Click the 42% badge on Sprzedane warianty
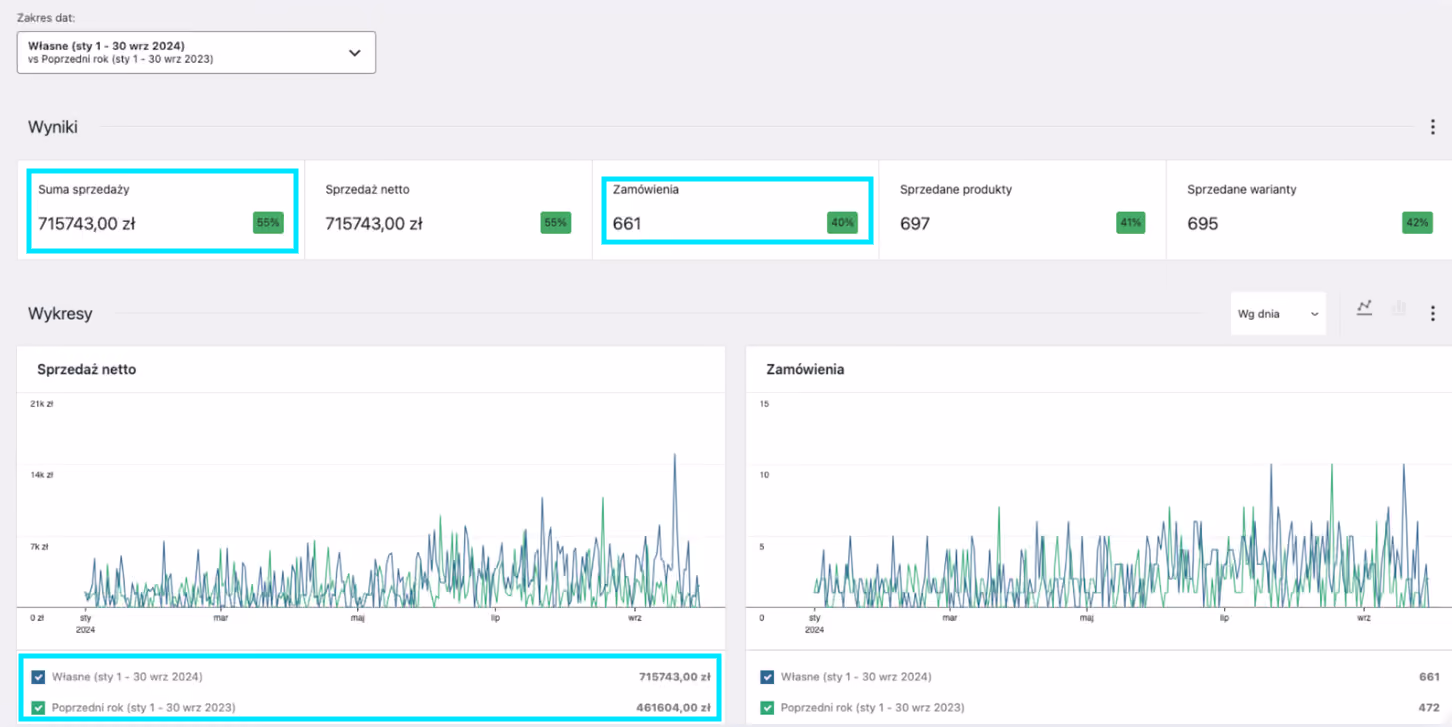The width and height of the screenshot is (1452, 727). coord(1417,223)
